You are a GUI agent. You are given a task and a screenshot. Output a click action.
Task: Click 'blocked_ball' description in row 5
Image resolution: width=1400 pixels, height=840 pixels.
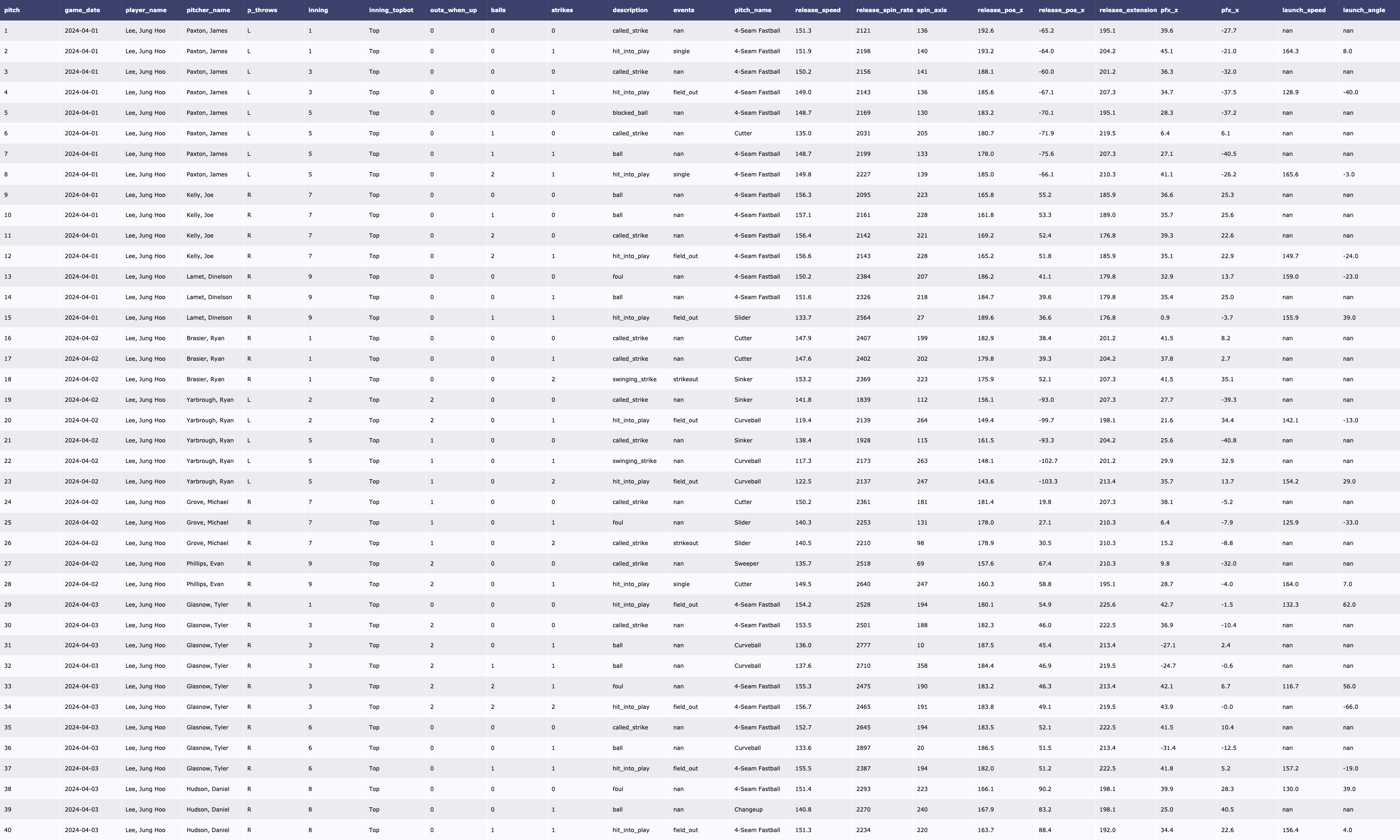(629, 112)
